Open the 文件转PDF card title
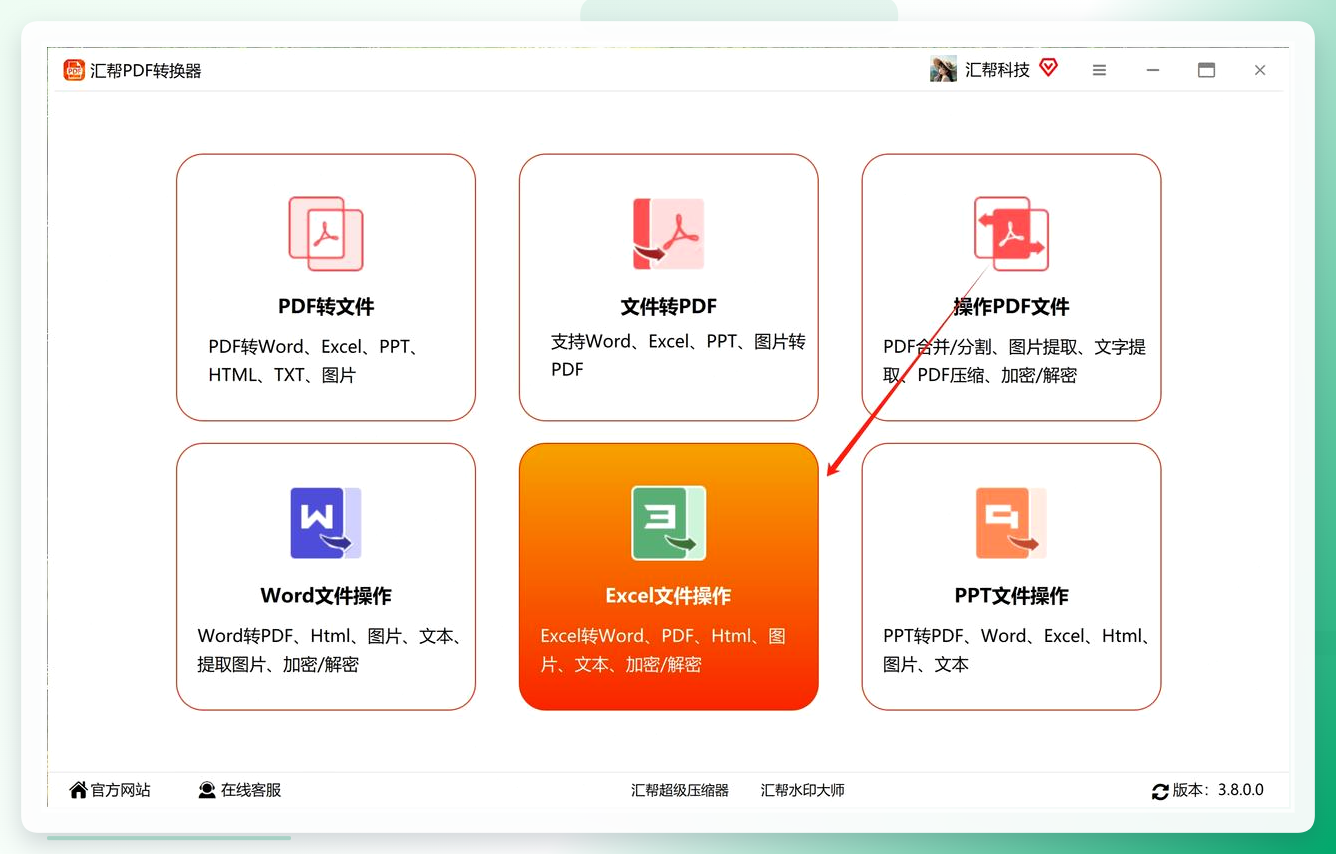Viewport: 1336px width, 854px height. tap(668, 307)
